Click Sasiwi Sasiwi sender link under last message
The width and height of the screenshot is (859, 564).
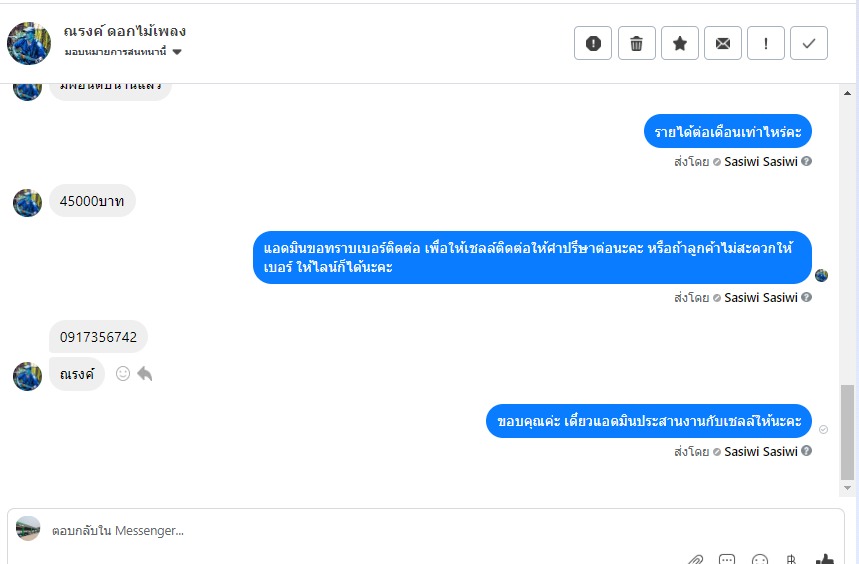pyautogui.click(x=760, y=451)
